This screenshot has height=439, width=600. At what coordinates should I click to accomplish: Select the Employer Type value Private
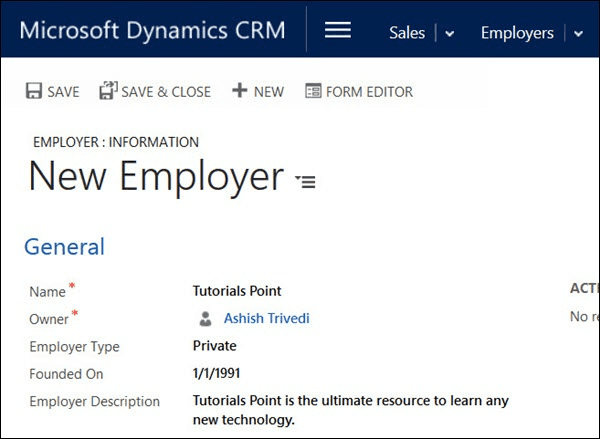(214, 346)
